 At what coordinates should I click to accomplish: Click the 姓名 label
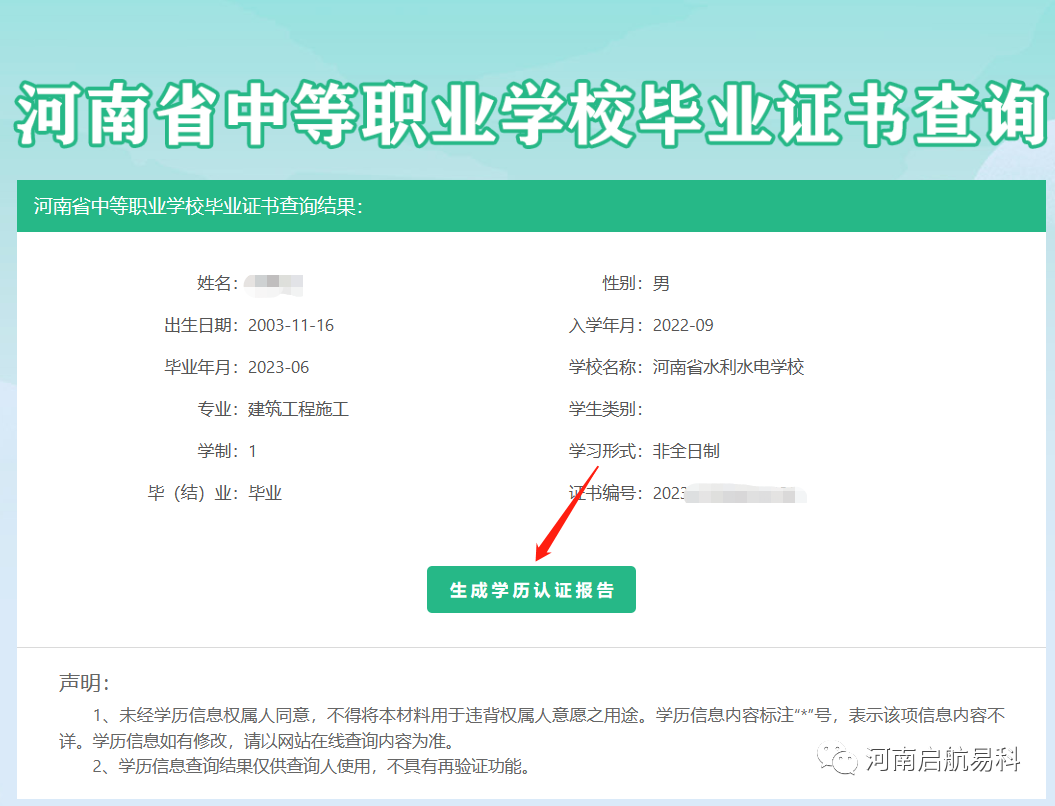click(217, 283)
